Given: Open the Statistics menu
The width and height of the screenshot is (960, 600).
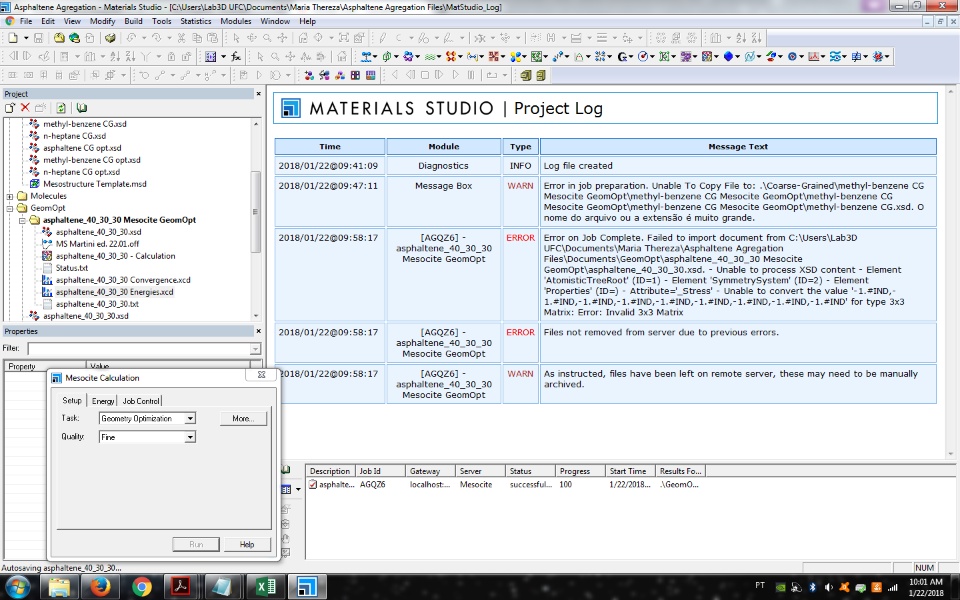Looking at the screenshot, I should [196, 21].
